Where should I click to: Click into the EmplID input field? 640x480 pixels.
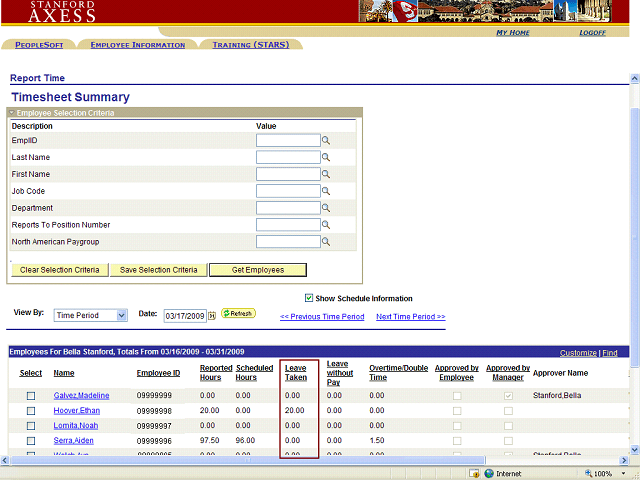pyautogui.click(x=287, y=141)
